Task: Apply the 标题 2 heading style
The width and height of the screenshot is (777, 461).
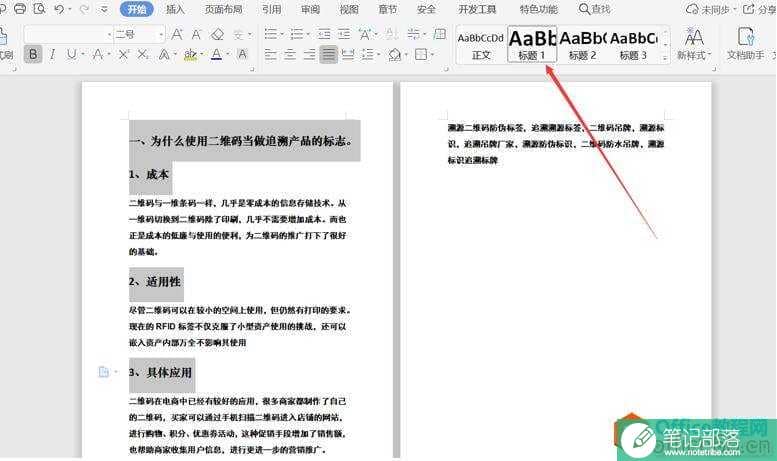Action: (583, 45)
